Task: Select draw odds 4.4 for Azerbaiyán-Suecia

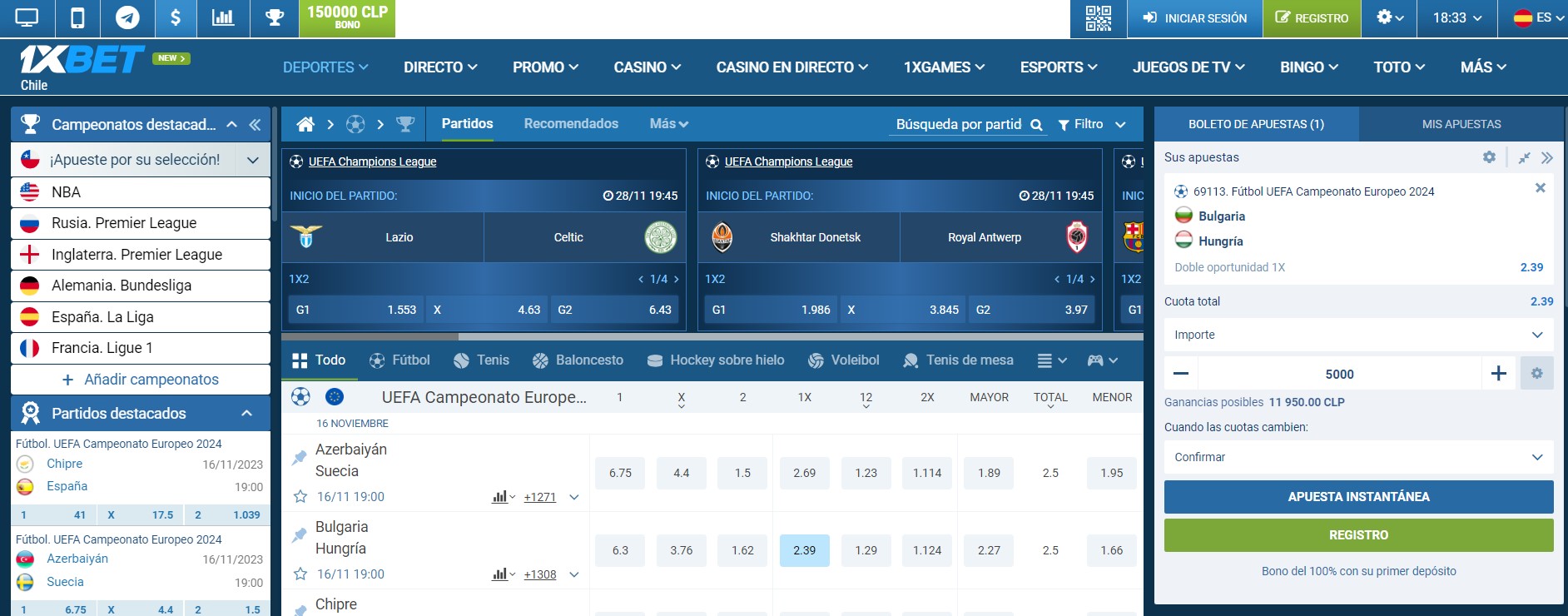Action: tap(682, 473)
